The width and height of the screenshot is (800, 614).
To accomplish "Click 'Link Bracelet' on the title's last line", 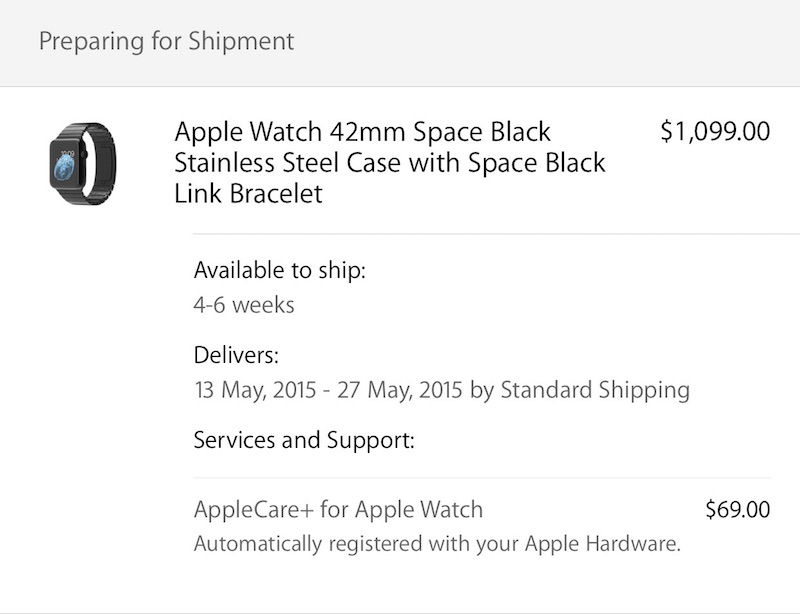I will coord(248,193).
